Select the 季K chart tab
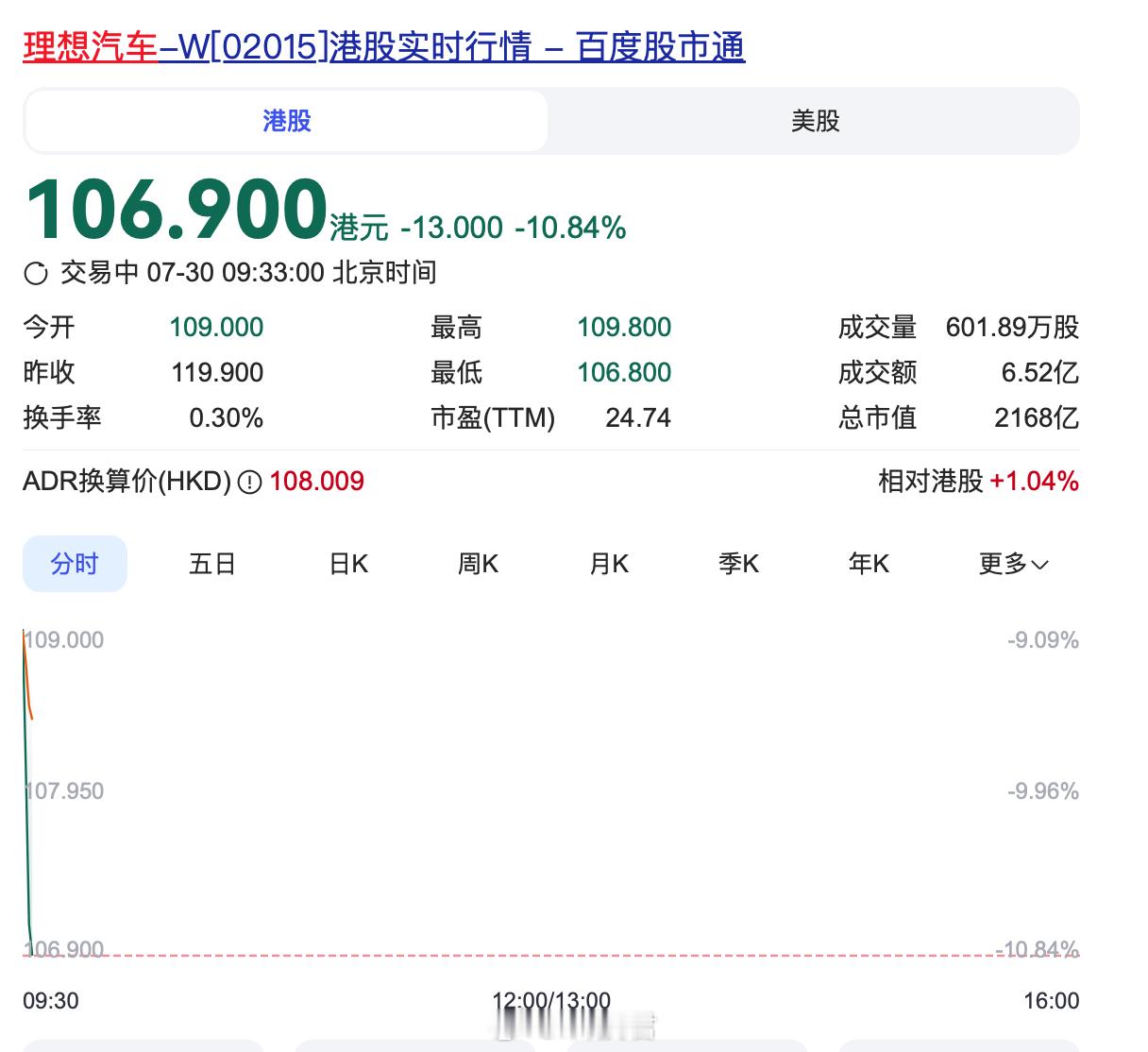The width and height of the screenshot is (1148, 1052). click(x=738, y=564)
